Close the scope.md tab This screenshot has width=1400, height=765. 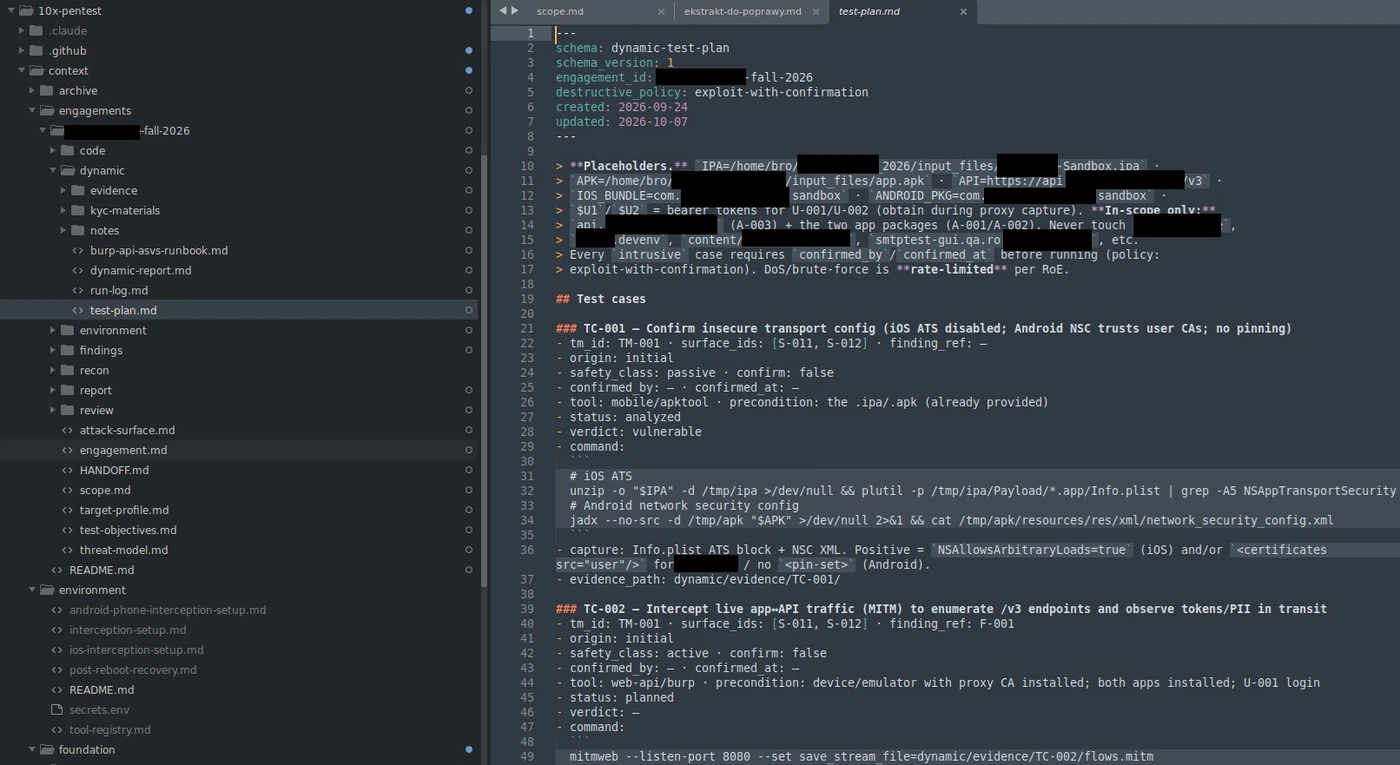pyautogui.click(x=661, y=12)
